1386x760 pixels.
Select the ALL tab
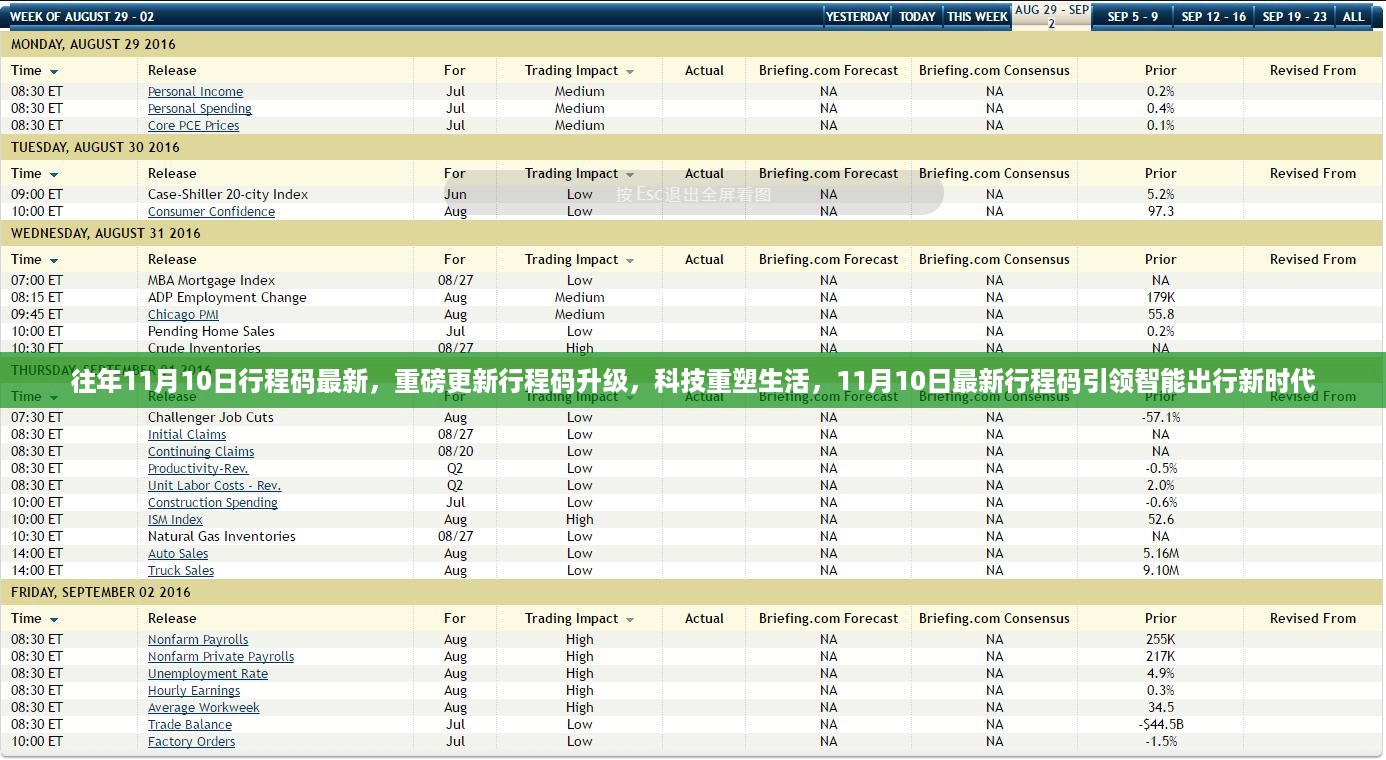click(1353, 16)
